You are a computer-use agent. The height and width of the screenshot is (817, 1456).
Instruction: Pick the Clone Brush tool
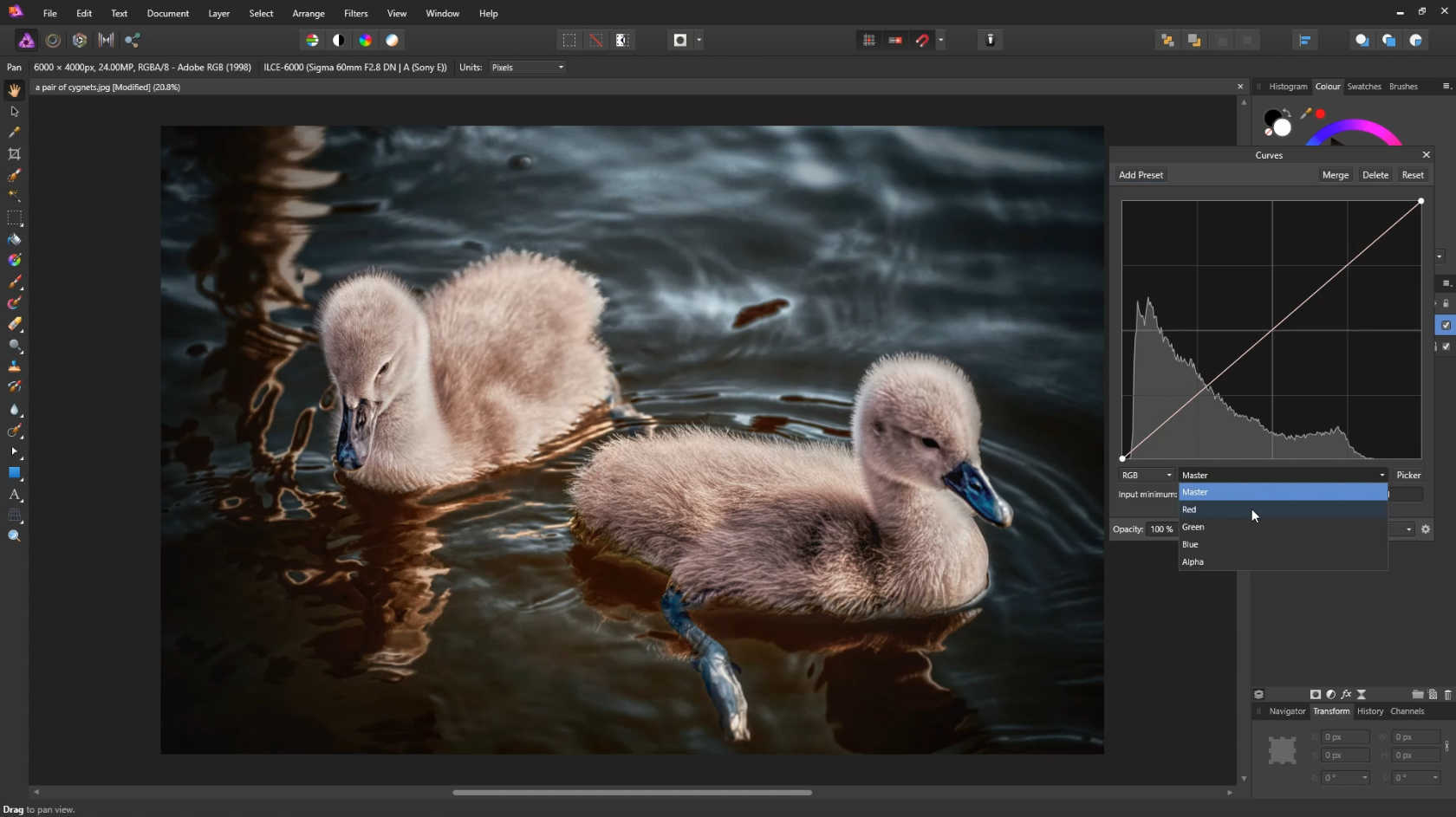pos(14,366)
